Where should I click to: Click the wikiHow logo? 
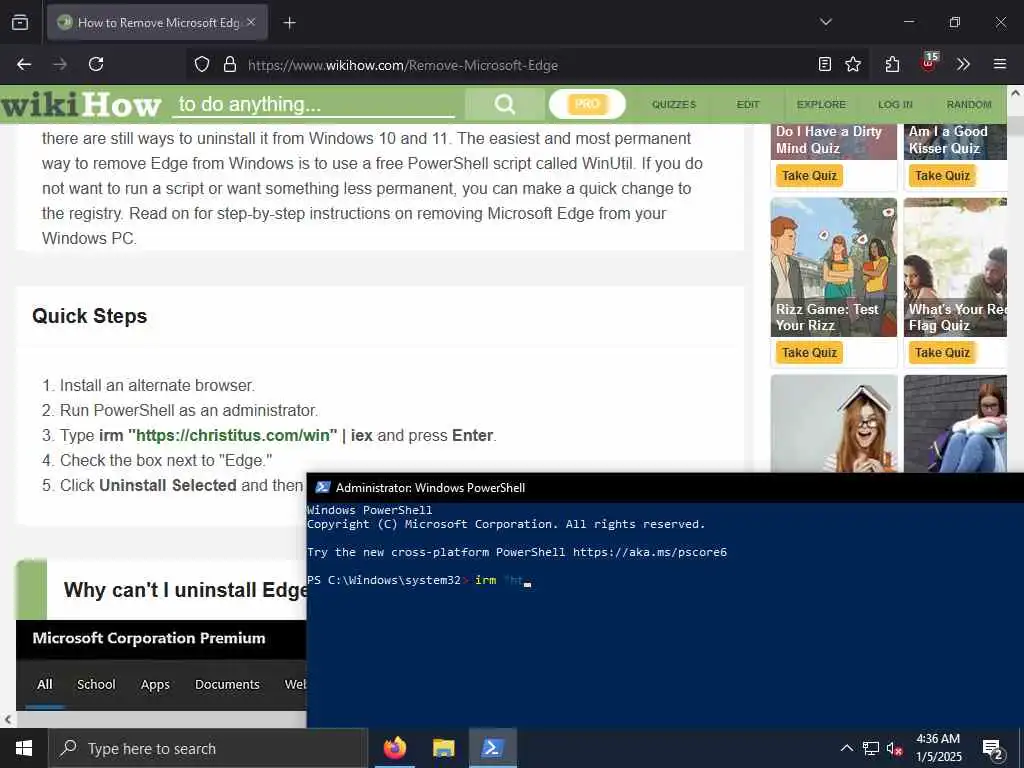[81, 104]
